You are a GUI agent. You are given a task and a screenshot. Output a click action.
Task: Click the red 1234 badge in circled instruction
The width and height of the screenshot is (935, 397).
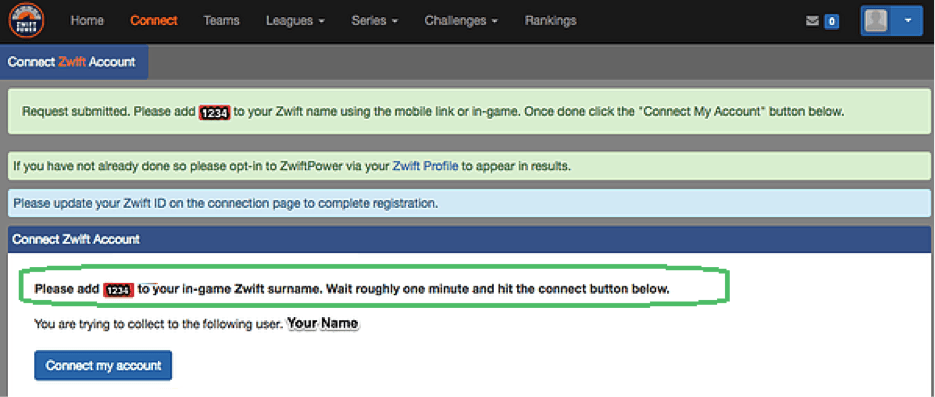tap(118, 290)
